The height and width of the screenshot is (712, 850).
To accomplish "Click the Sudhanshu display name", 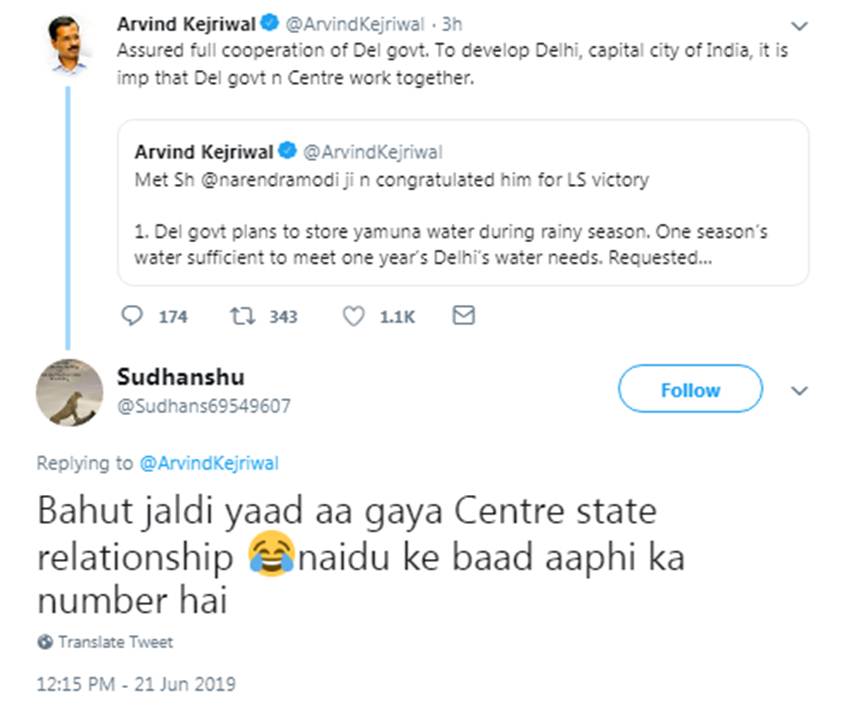I will (x=180, y=377).
